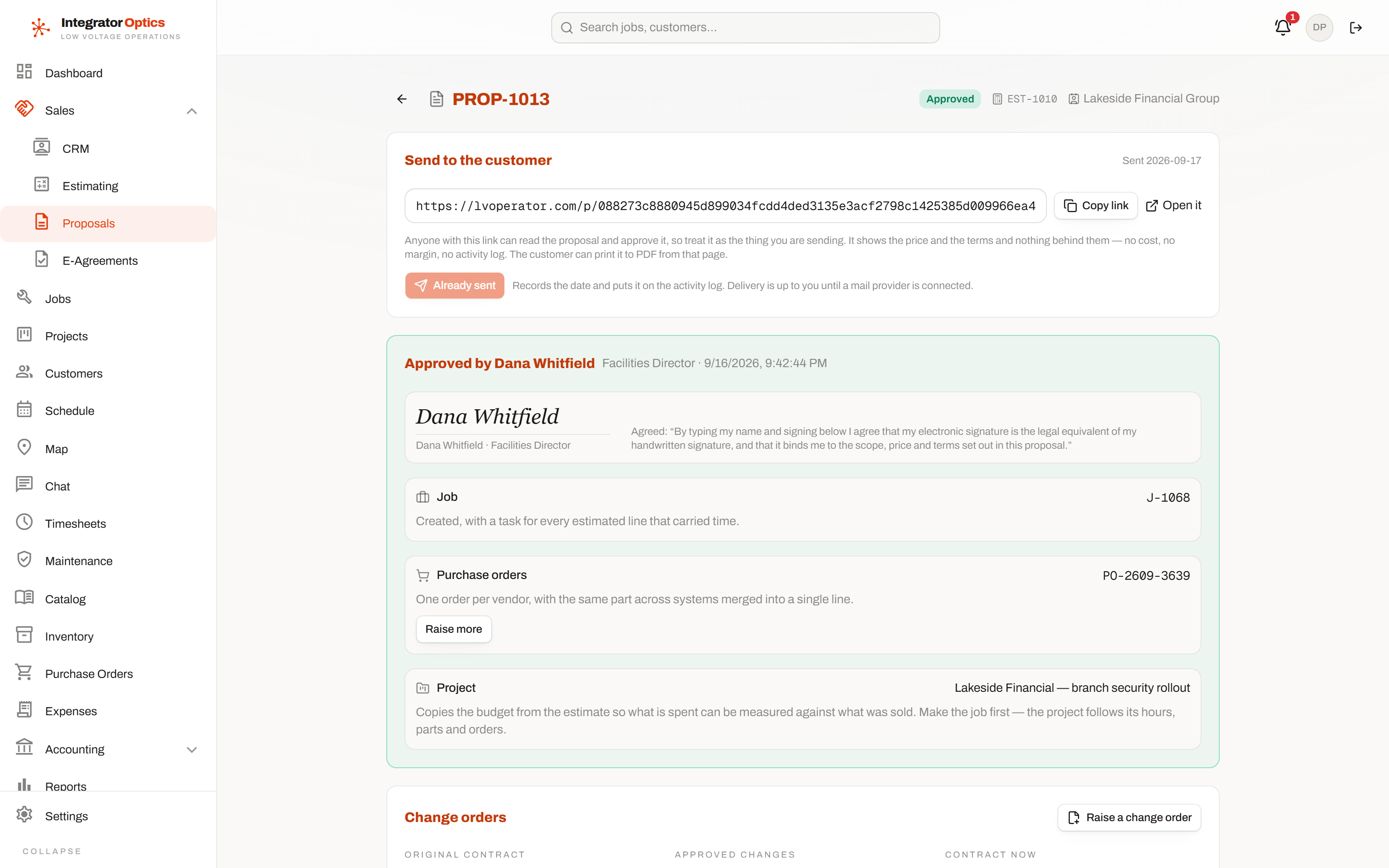Click the APPROVED CHANGES label
Image resolution: width=1389 pixels, height=868 pixels.
pos(735,854)
